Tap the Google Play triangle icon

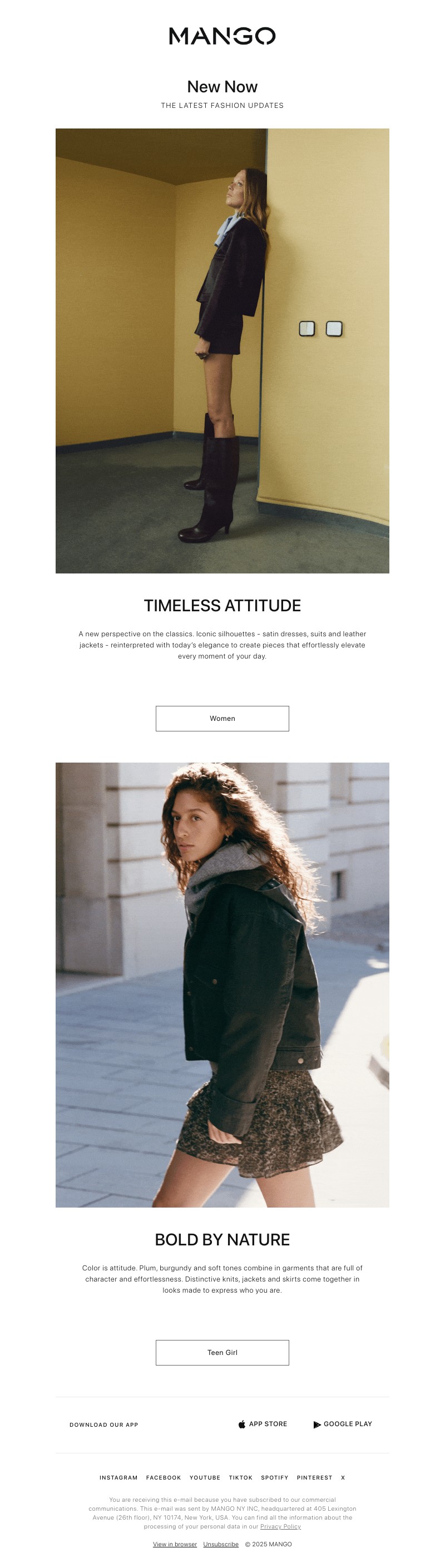(317, 1424)
